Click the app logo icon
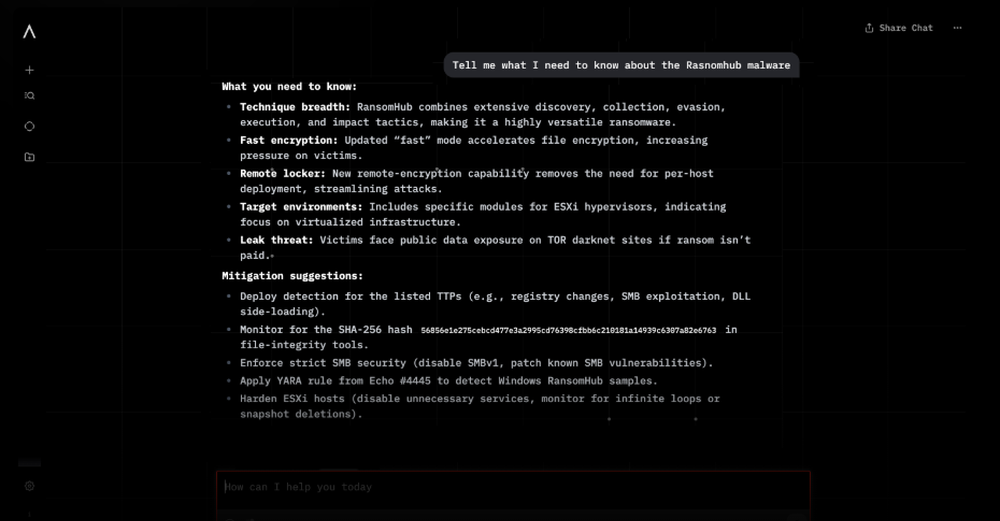The width and height of the screenshot is (1000, 521). (x=29, y=32)
